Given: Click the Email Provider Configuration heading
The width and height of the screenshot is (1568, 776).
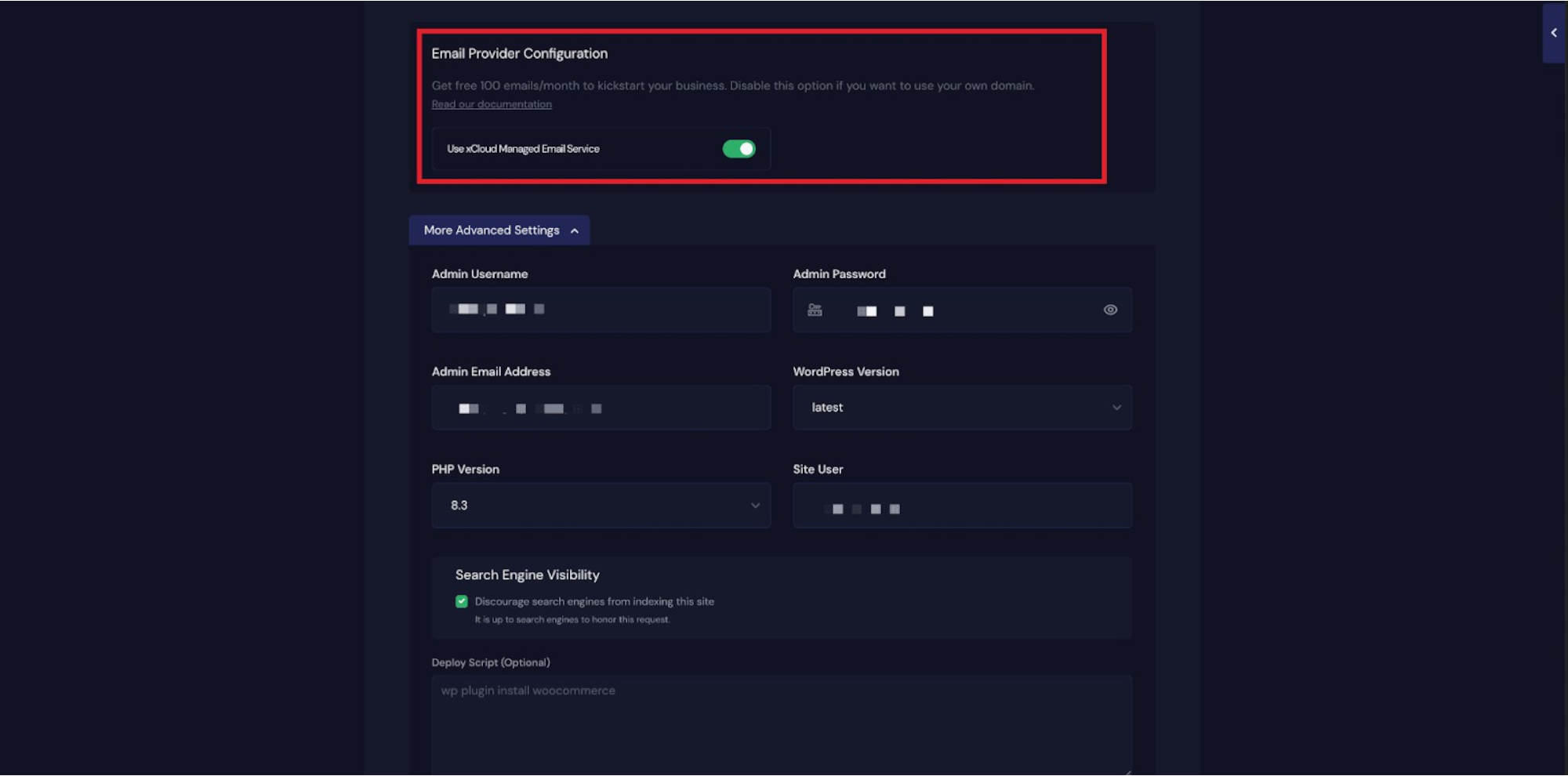Looking at the screenshot, I should [x=519, y=54].
